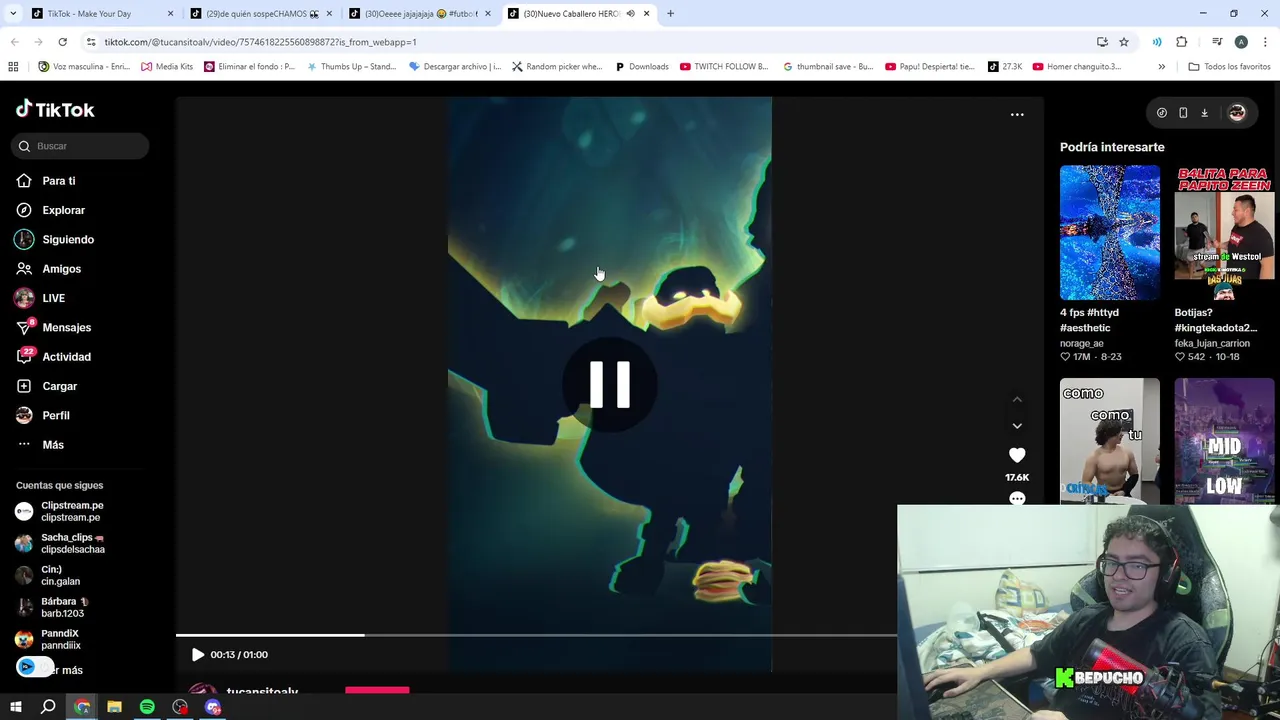Open a new browser tab
This screenshot has width=1280, height=720.
670,14
